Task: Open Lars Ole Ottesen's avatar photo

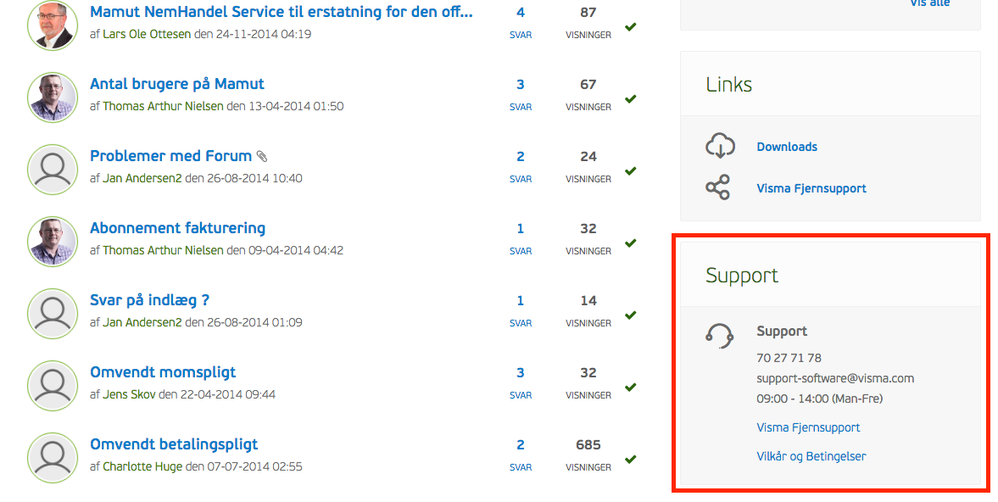Action: 53,24
